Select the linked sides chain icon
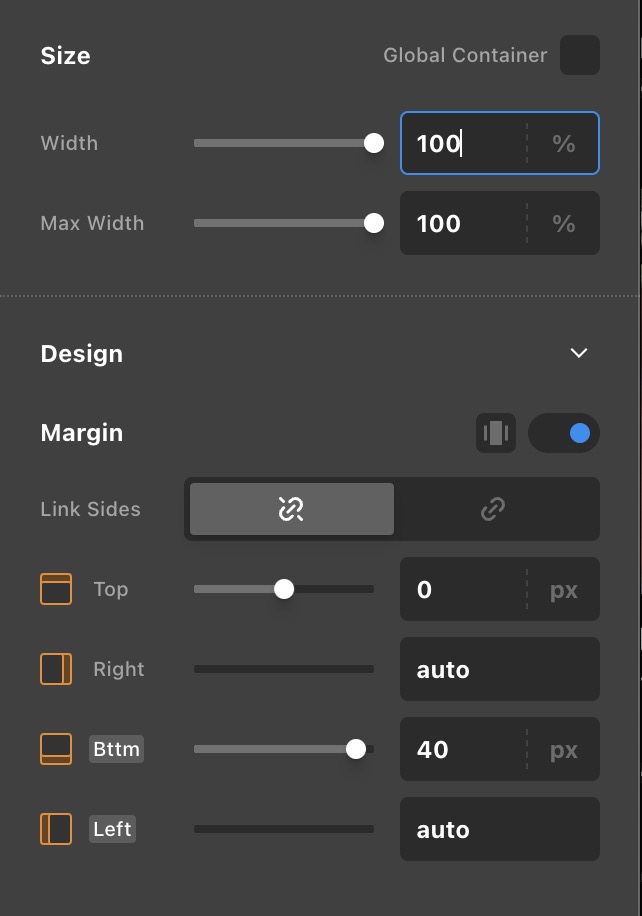The width and height of the screenshot is (642, 916). click(x=493, y=509)
